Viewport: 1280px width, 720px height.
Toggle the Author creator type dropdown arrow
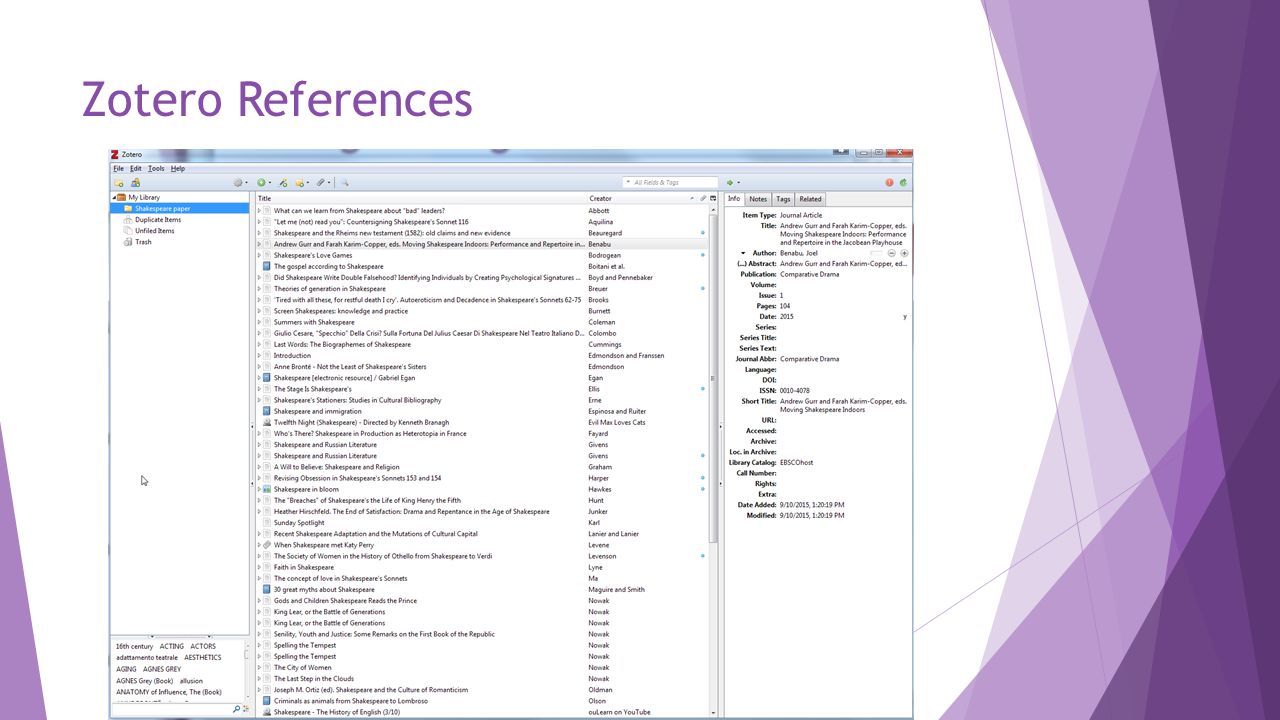pyautogui.click(x=743, y=253)
